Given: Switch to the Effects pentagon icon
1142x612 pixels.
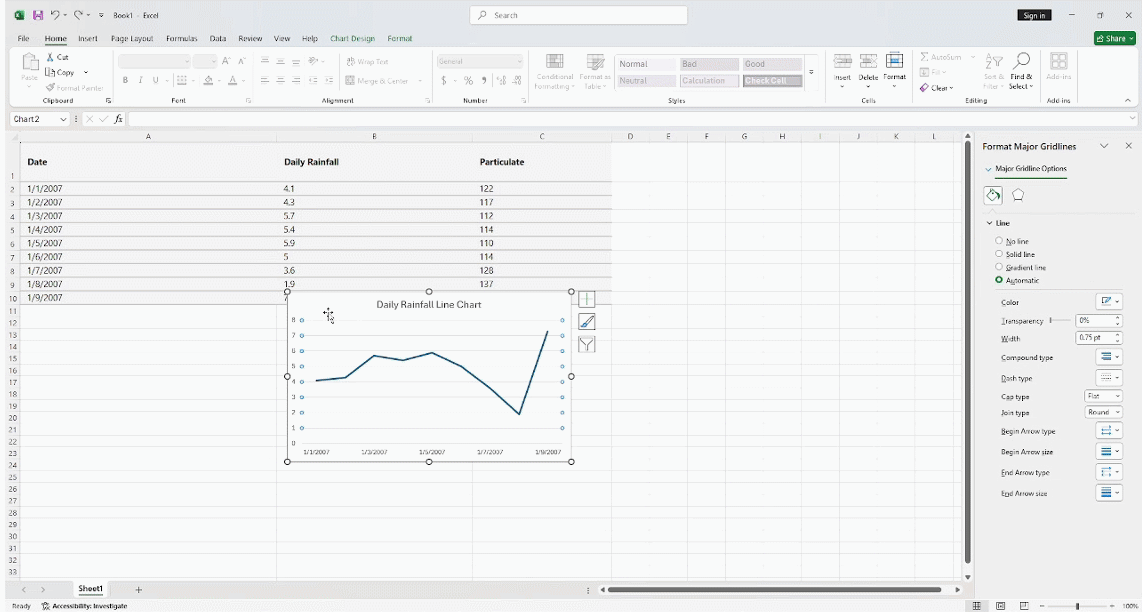Looking at the screenshot, I should tap(1016, 195).
